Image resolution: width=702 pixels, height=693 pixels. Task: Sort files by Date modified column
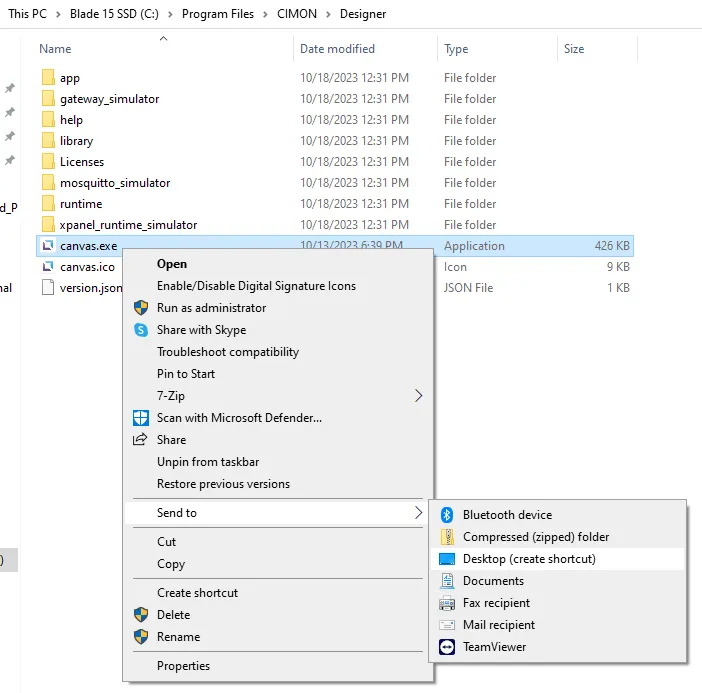pos(337,49)
